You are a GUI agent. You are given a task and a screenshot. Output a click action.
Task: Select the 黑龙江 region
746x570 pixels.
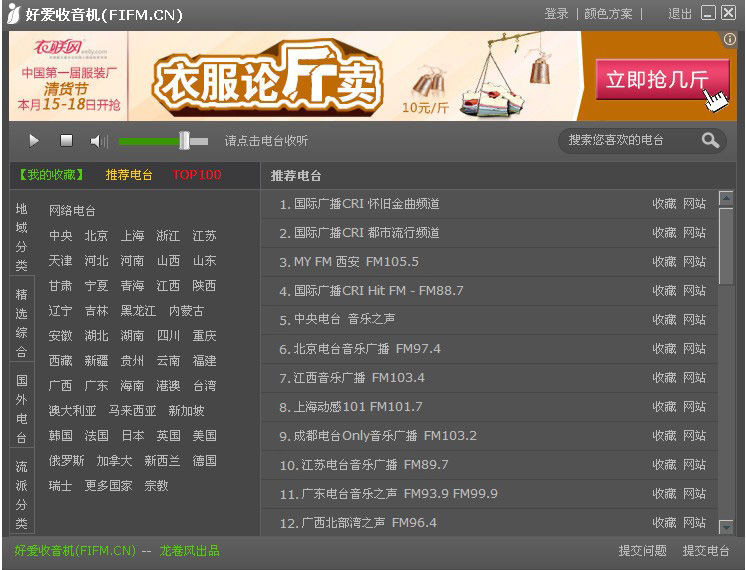coord(138,311)
